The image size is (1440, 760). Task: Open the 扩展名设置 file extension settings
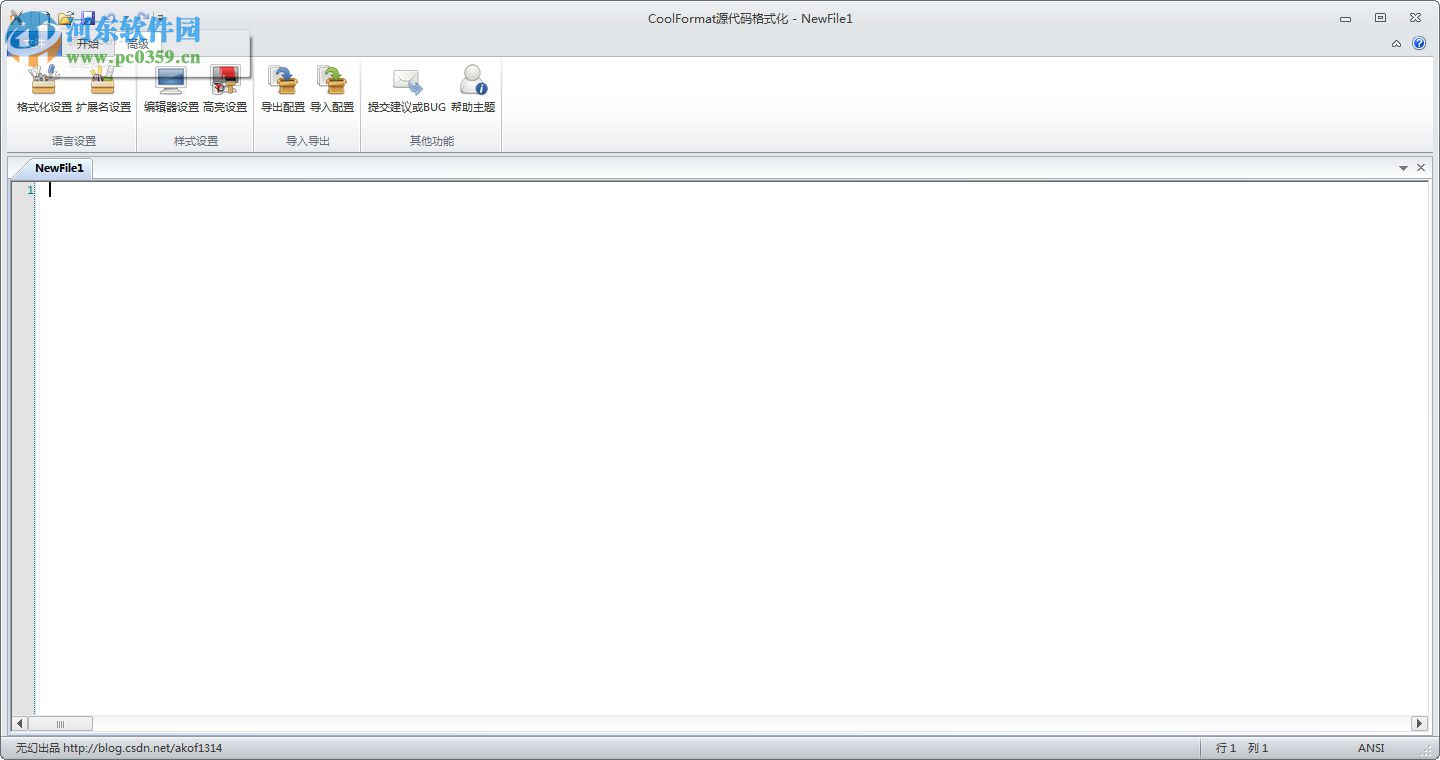tap(103, 88)
